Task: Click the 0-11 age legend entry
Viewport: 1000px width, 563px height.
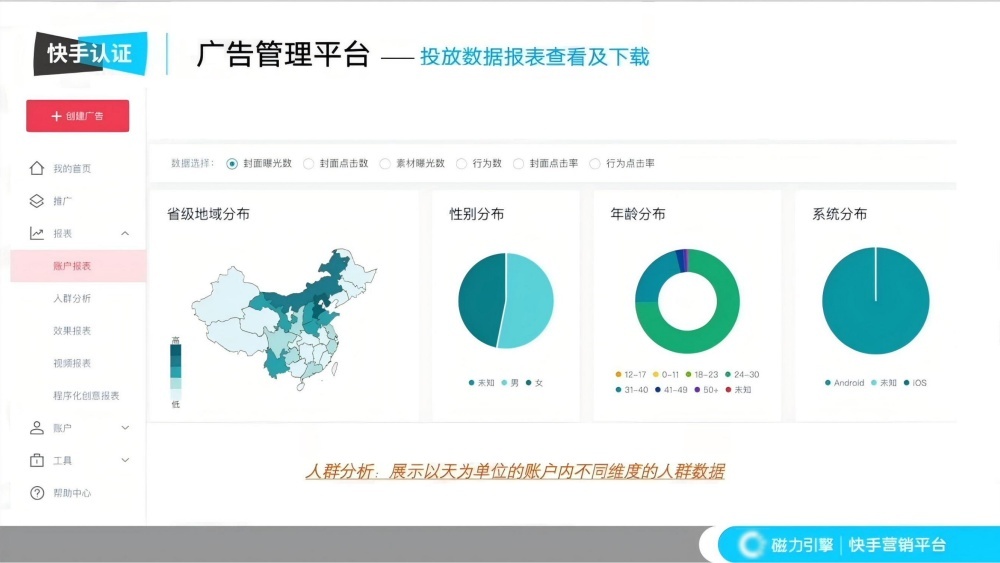Action: point(666,374)
